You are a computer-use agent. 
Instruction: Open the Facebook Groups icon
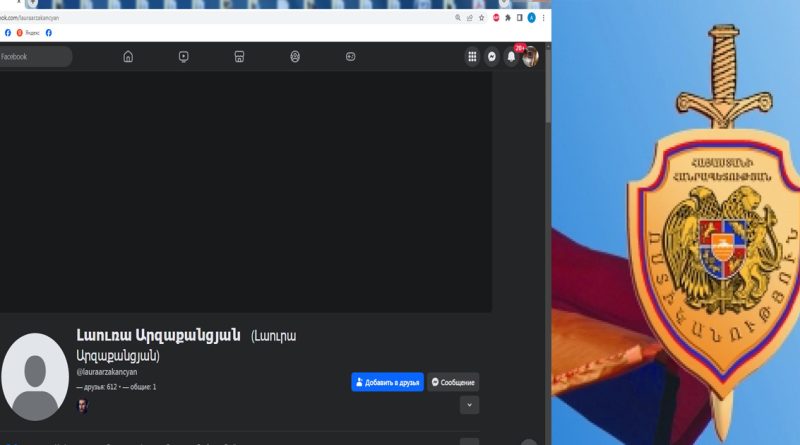[x=295, y=57]
